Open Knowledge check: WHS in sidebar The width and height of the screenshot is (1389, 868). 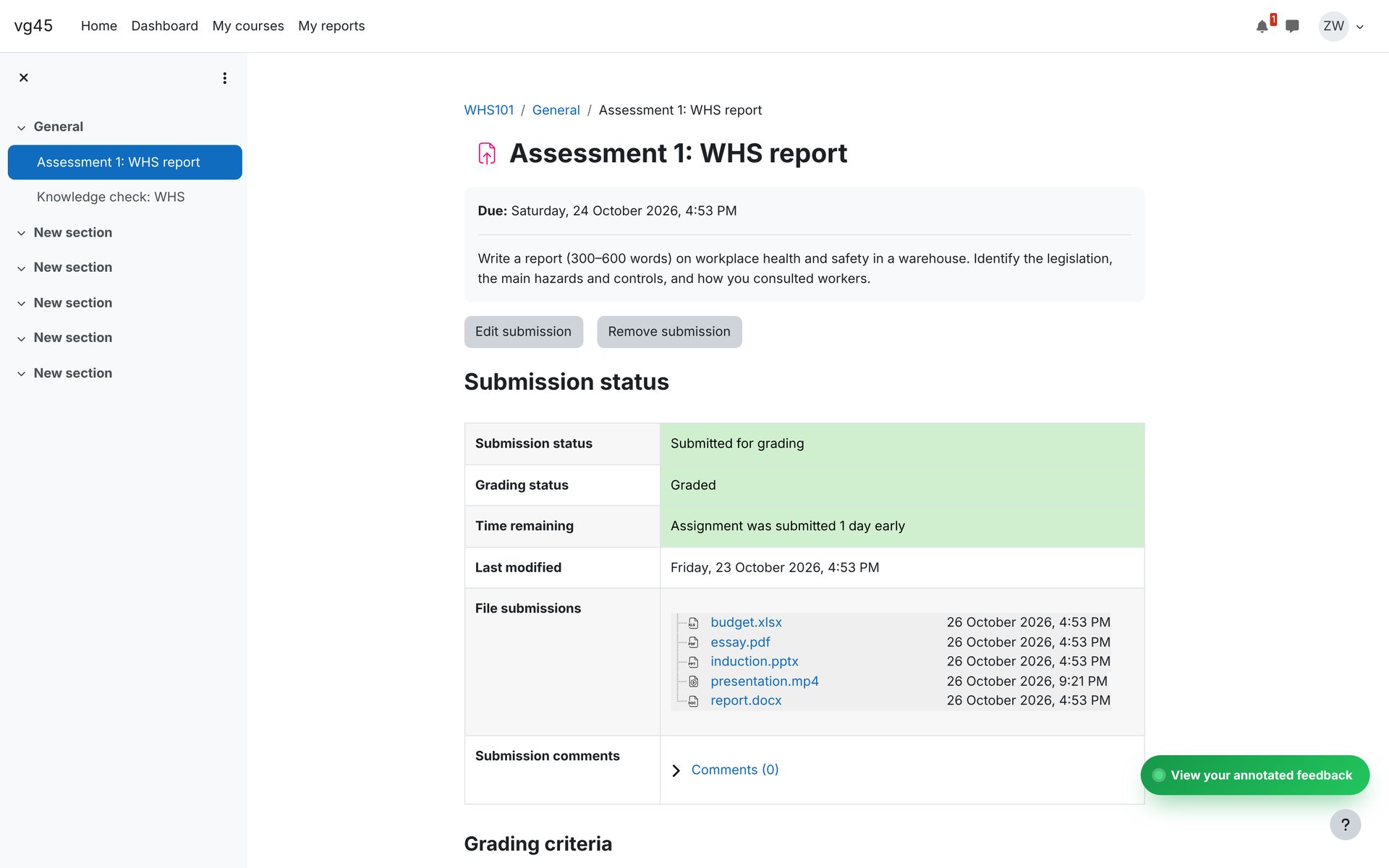point(111,197)
